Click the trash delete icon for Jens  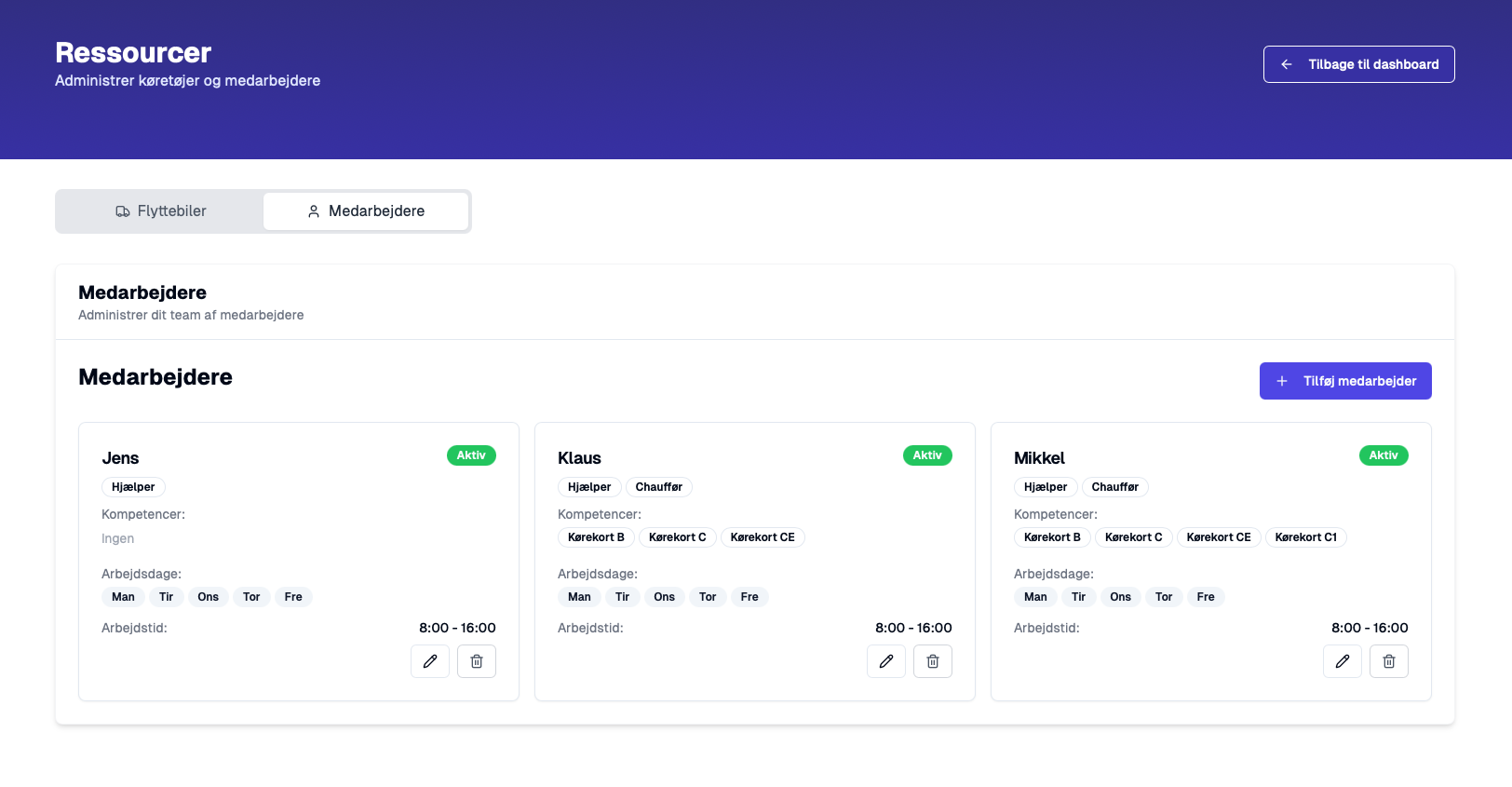(477, 661)
